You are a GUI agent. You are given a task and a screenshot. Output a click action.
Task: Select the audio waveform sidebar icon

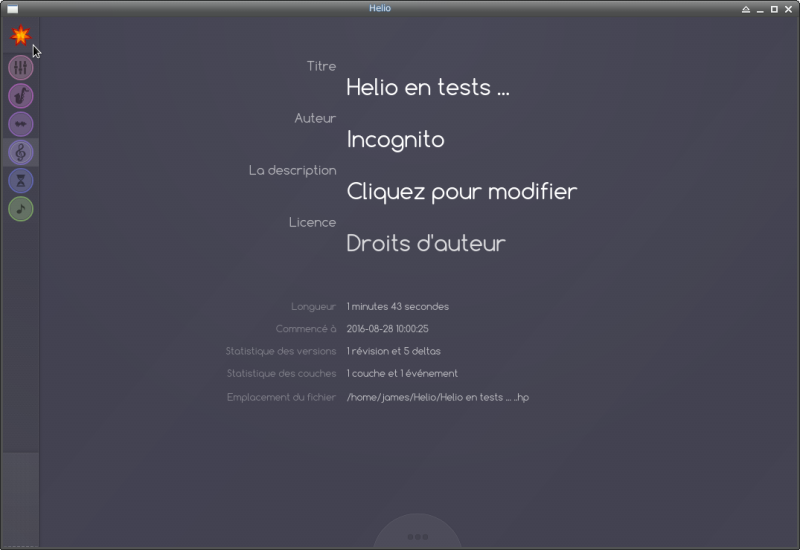coord(21,124)
